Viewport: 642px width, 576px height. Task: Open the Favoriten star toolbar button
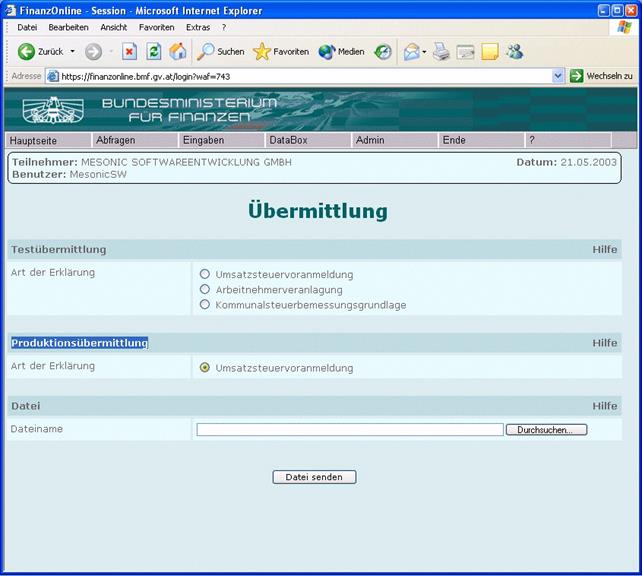click(281, 51)
